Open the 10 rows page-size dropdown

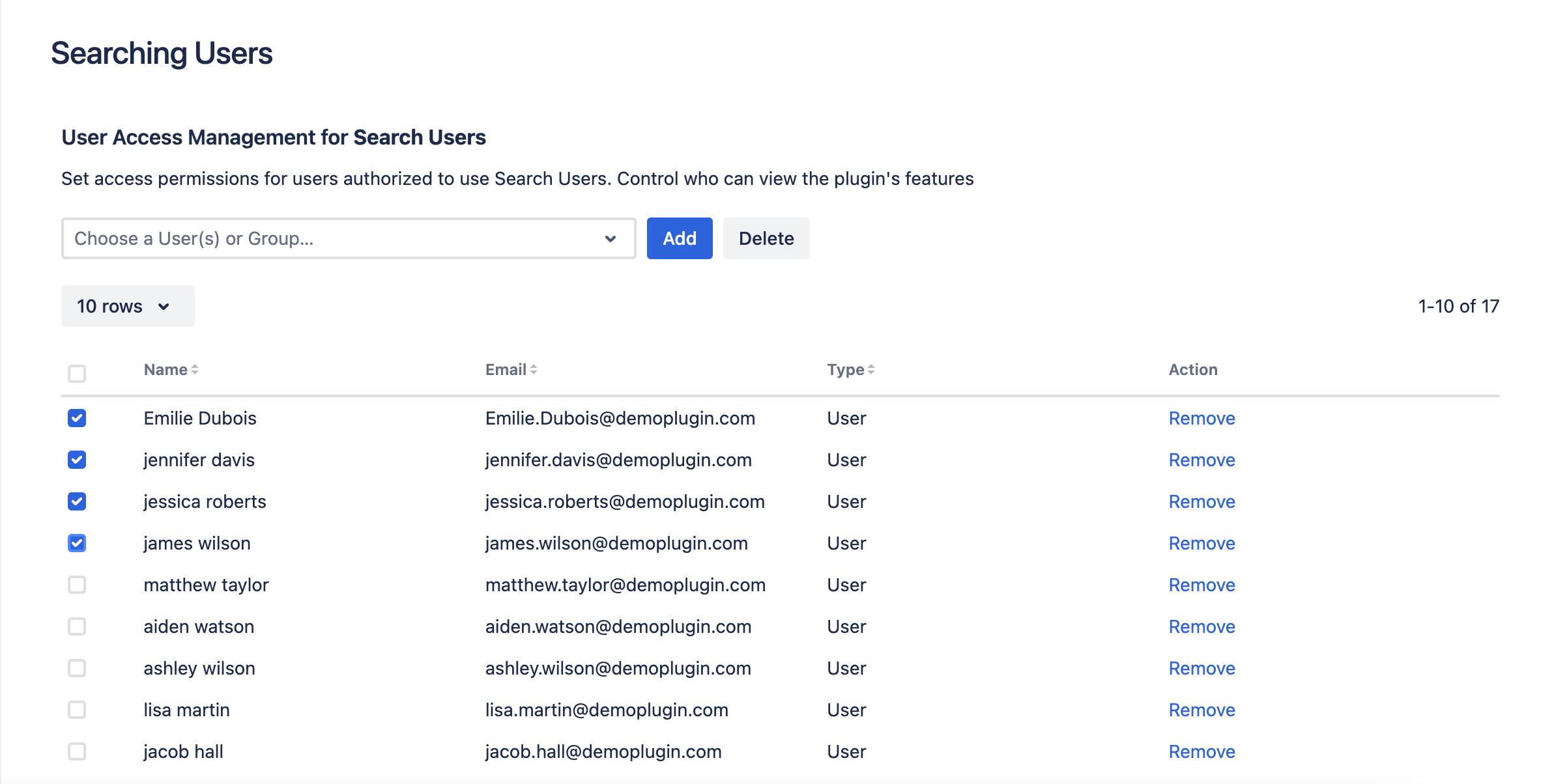(128, 306)
